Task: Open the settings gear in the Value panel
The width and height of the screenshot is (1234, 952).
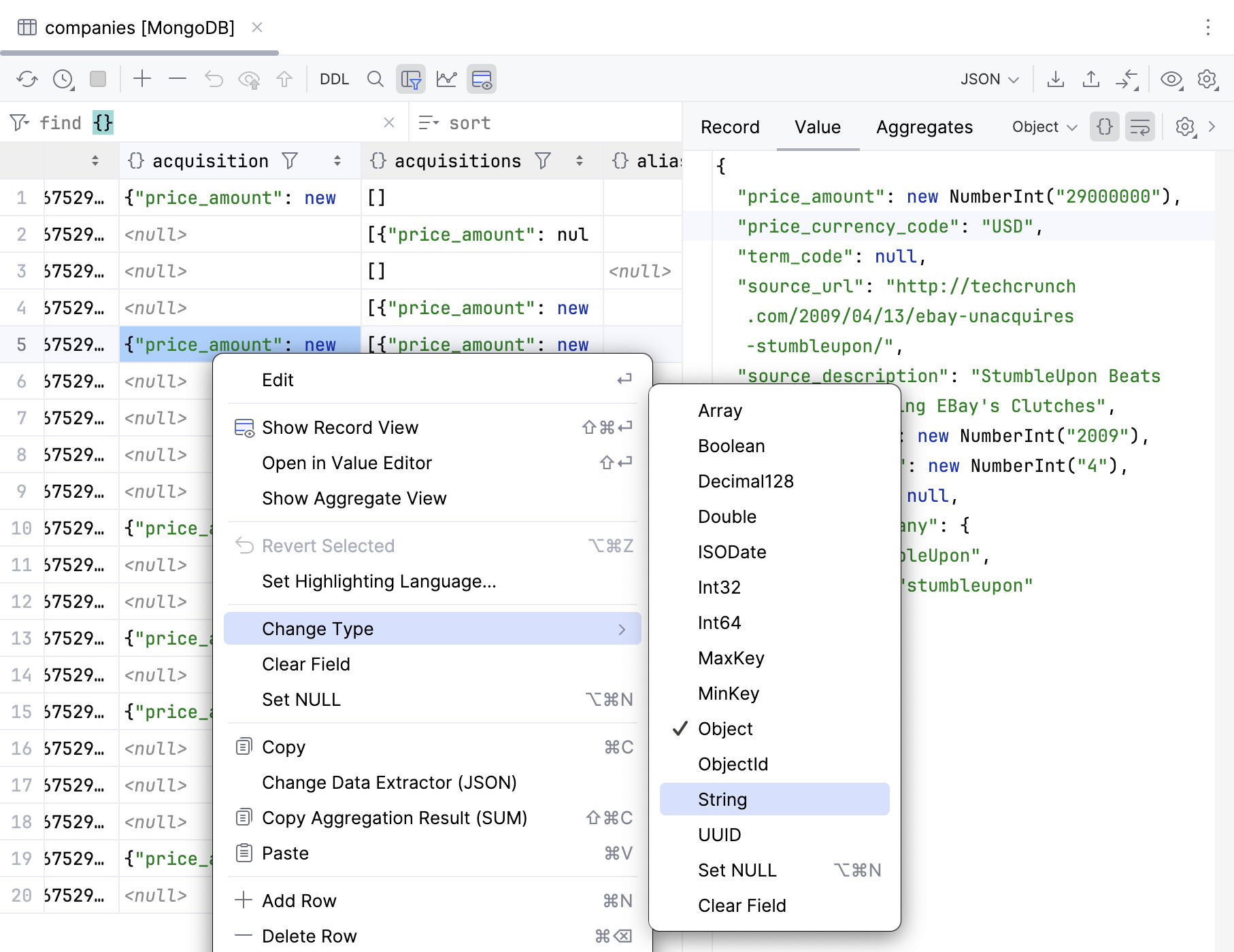Action: pos(1185,126)
